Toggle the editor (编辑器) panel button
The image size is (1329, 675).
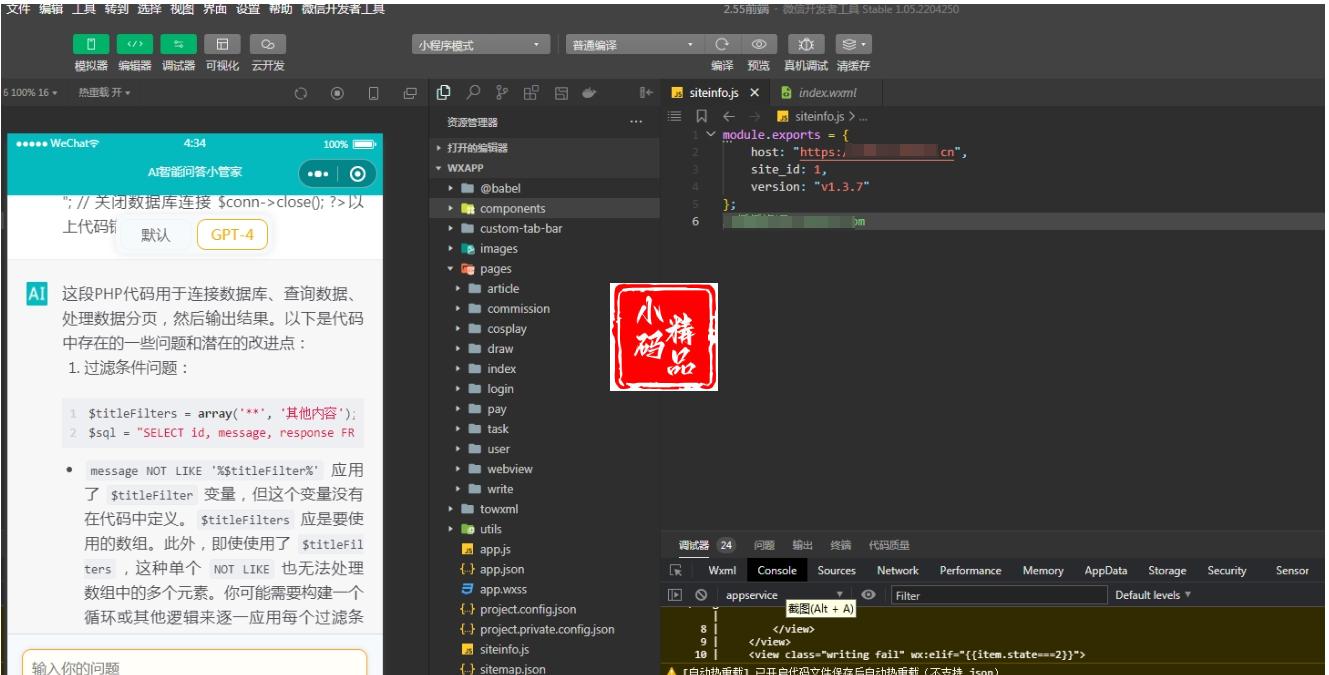(x=135, y=45)
